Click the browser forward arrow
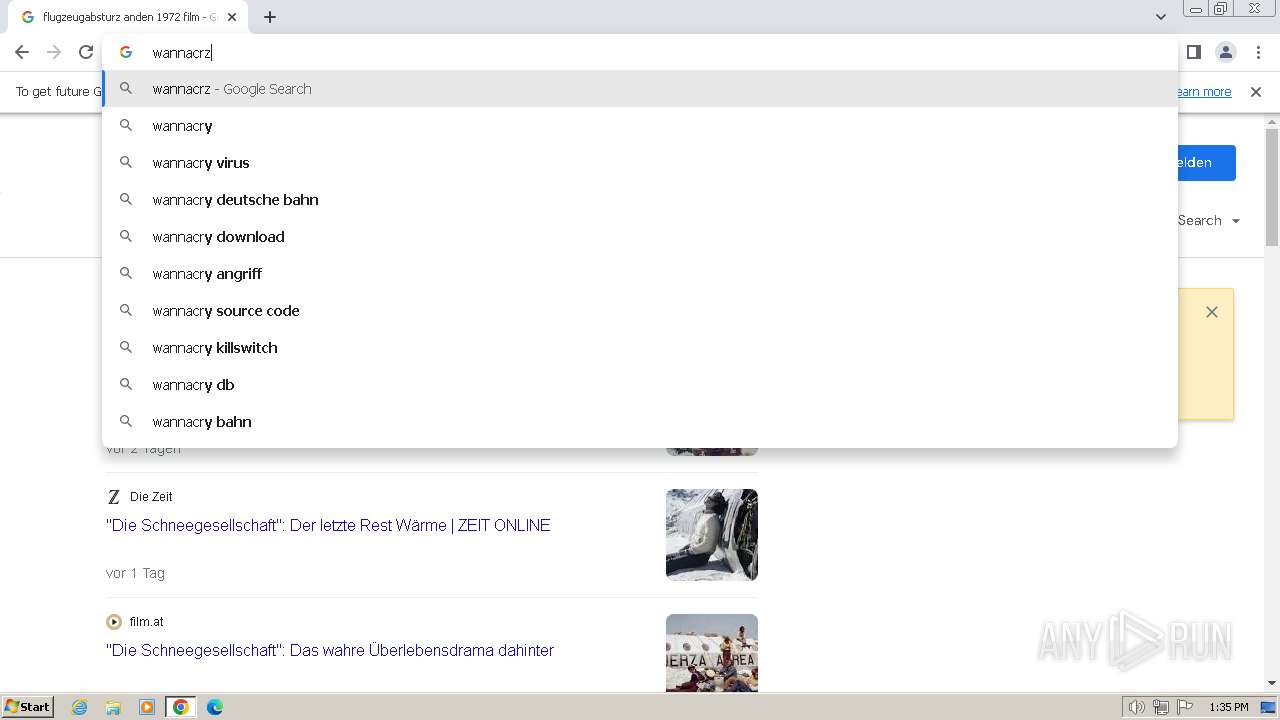The image size is (1280, 720). [x=54, y=52]
